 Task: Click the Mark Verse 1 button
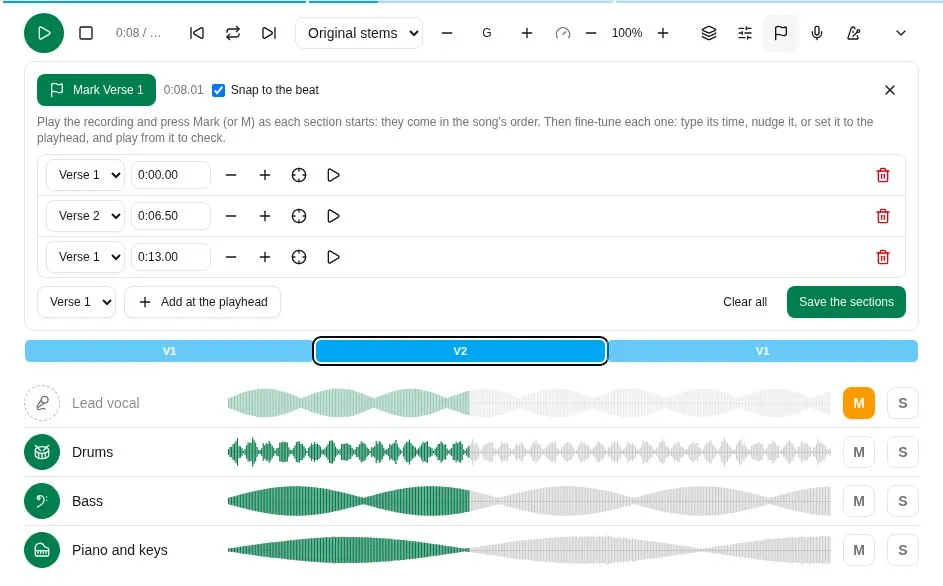click(96, 90)
